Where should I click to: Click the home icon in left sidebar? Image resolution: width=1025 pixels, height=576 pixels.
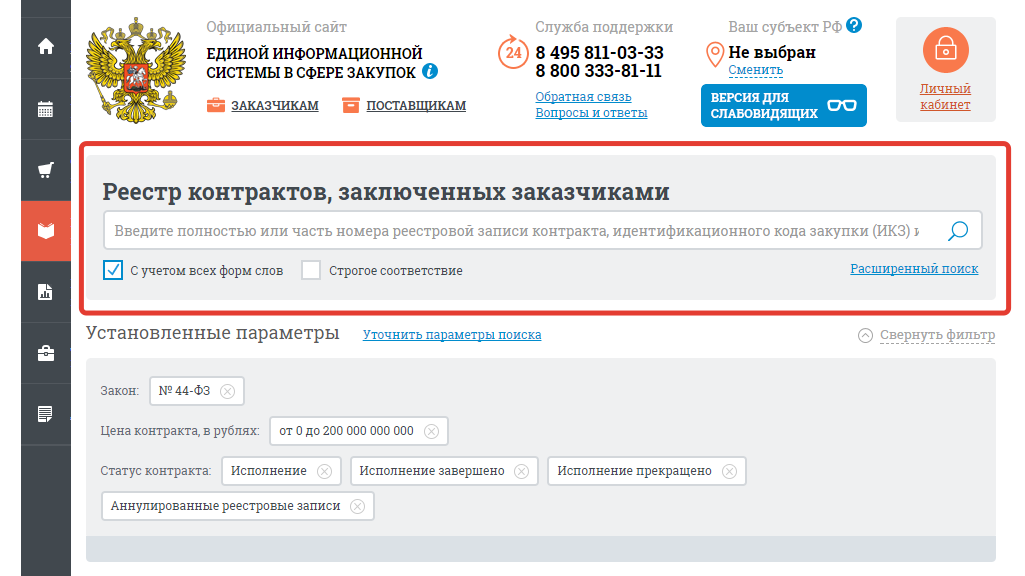45,47
